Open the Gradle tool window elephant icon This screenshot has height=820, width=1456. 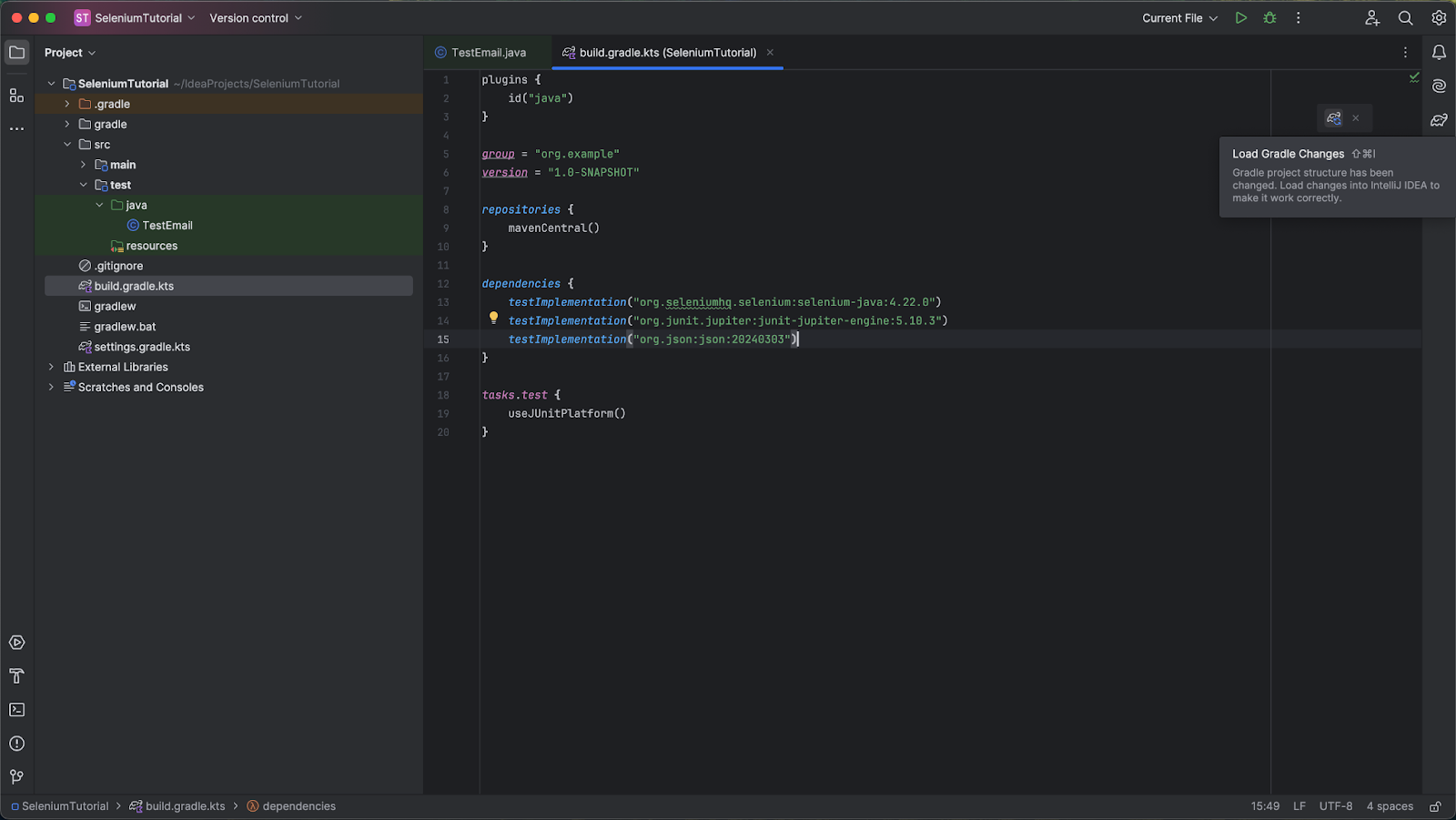(x=1439, y=119)
